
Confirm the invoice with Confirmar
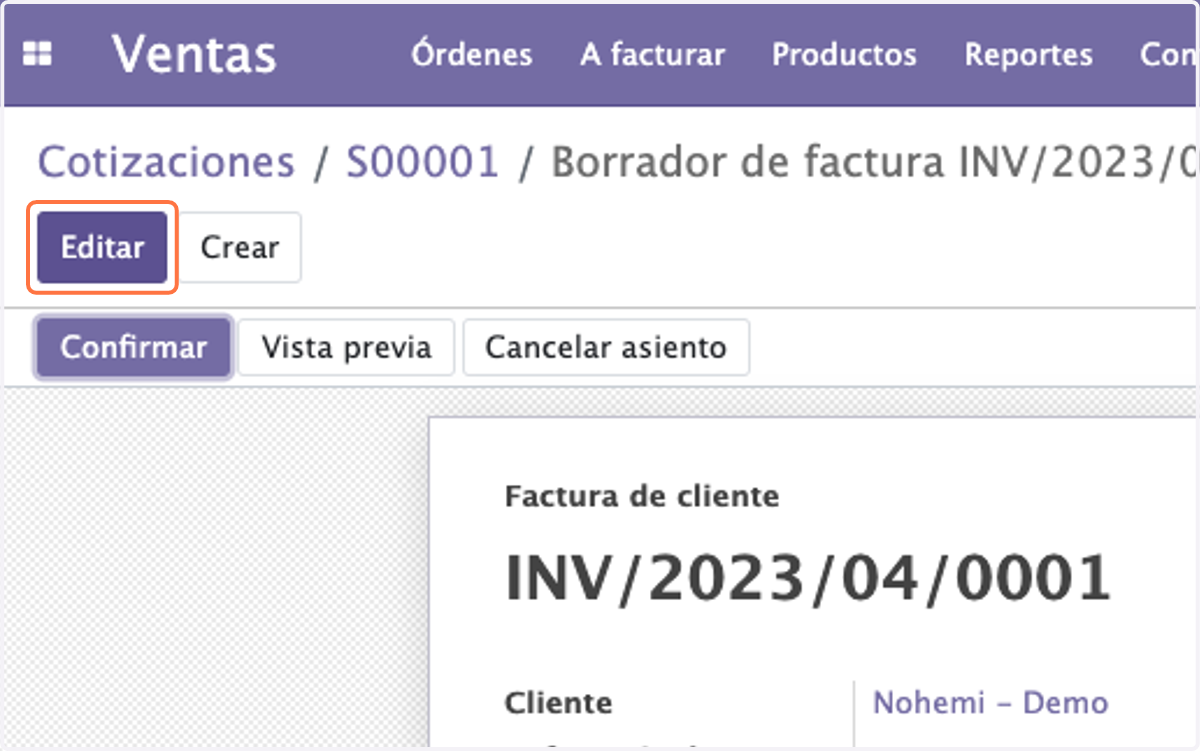tap(134, 347)
